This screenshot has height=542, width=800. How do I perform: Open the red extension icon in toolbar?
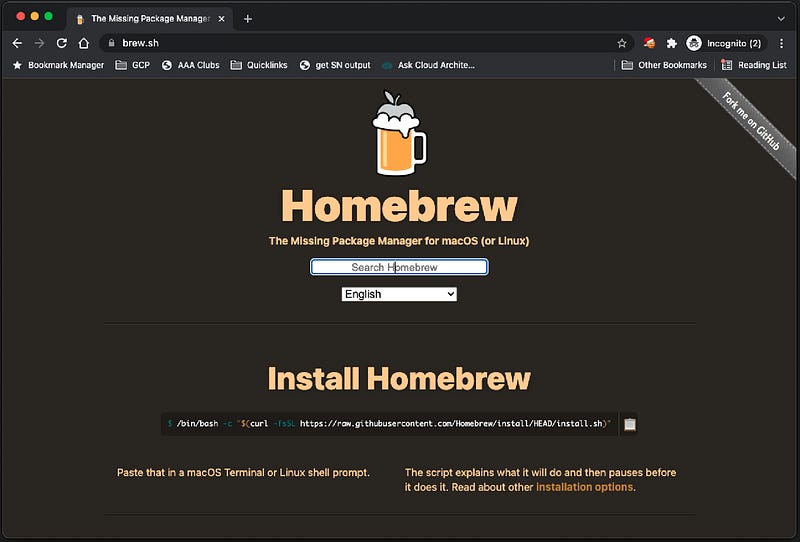click(x=649, y=43)
